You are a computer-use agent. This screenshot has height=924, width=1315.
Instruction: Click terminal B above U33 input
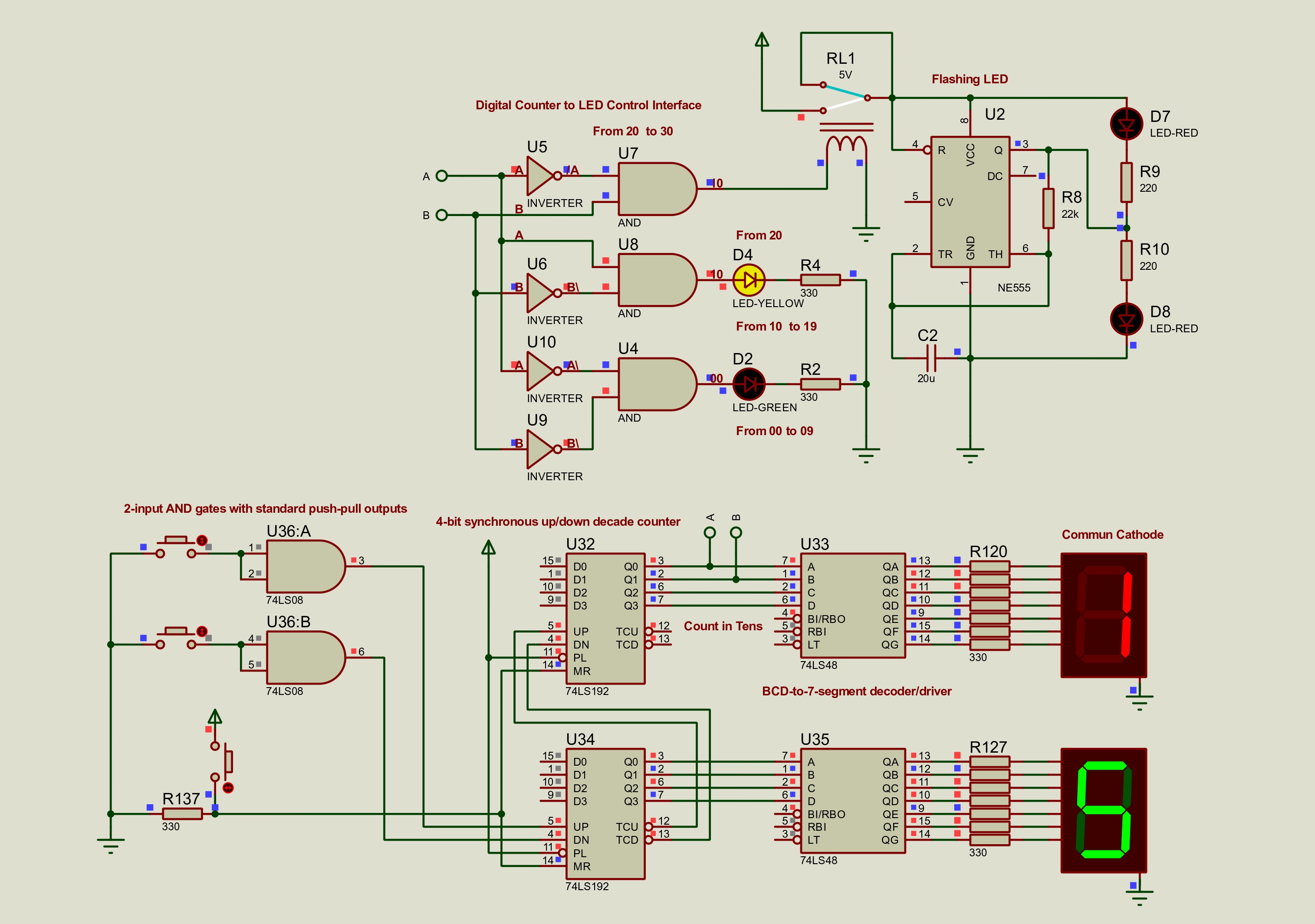[736, 532]
